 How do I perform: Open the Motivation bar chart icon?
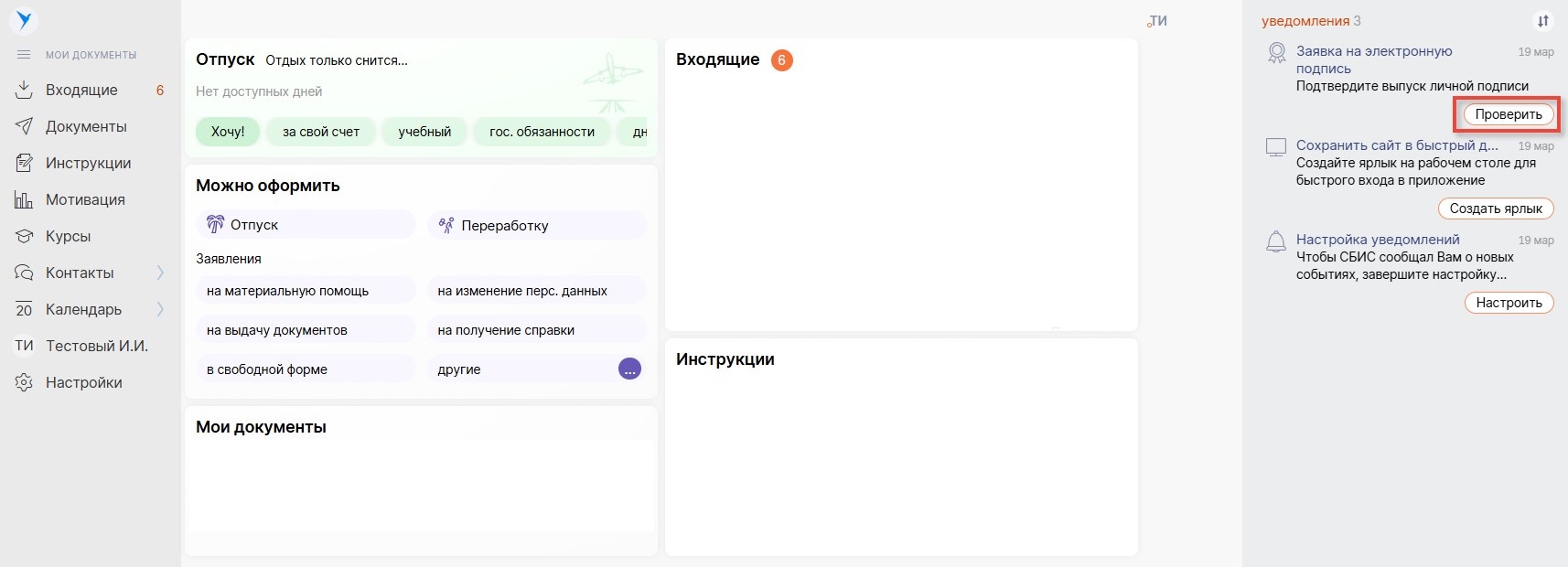point(24,199)
